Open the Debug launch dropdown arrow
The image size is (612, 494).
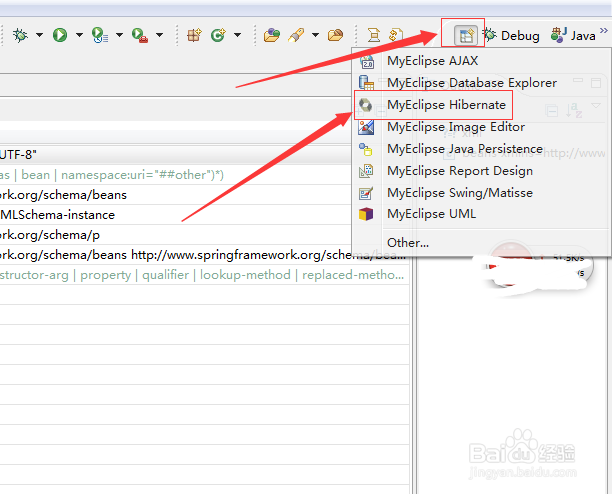pyautogui.click(x=39, y=35)
